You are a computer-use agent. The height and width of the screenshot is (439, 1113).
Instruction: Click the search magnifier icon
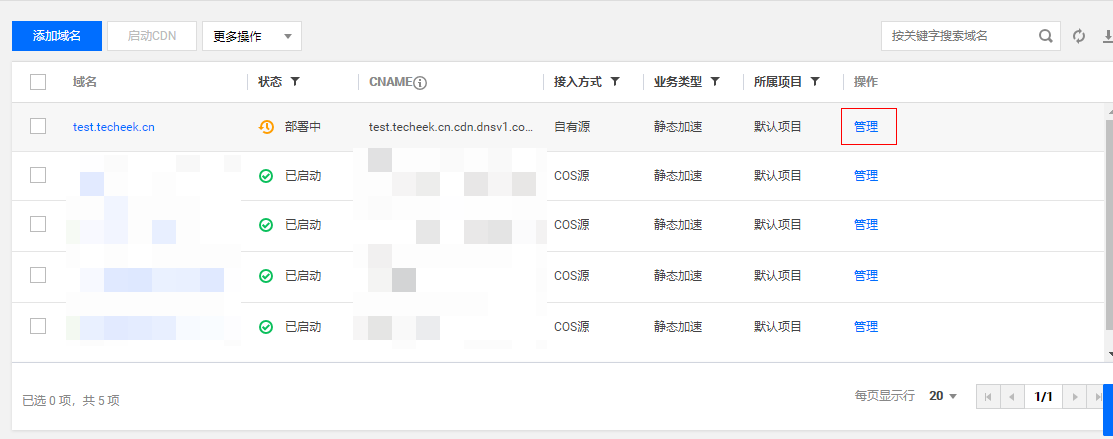tap(1046, 36)
